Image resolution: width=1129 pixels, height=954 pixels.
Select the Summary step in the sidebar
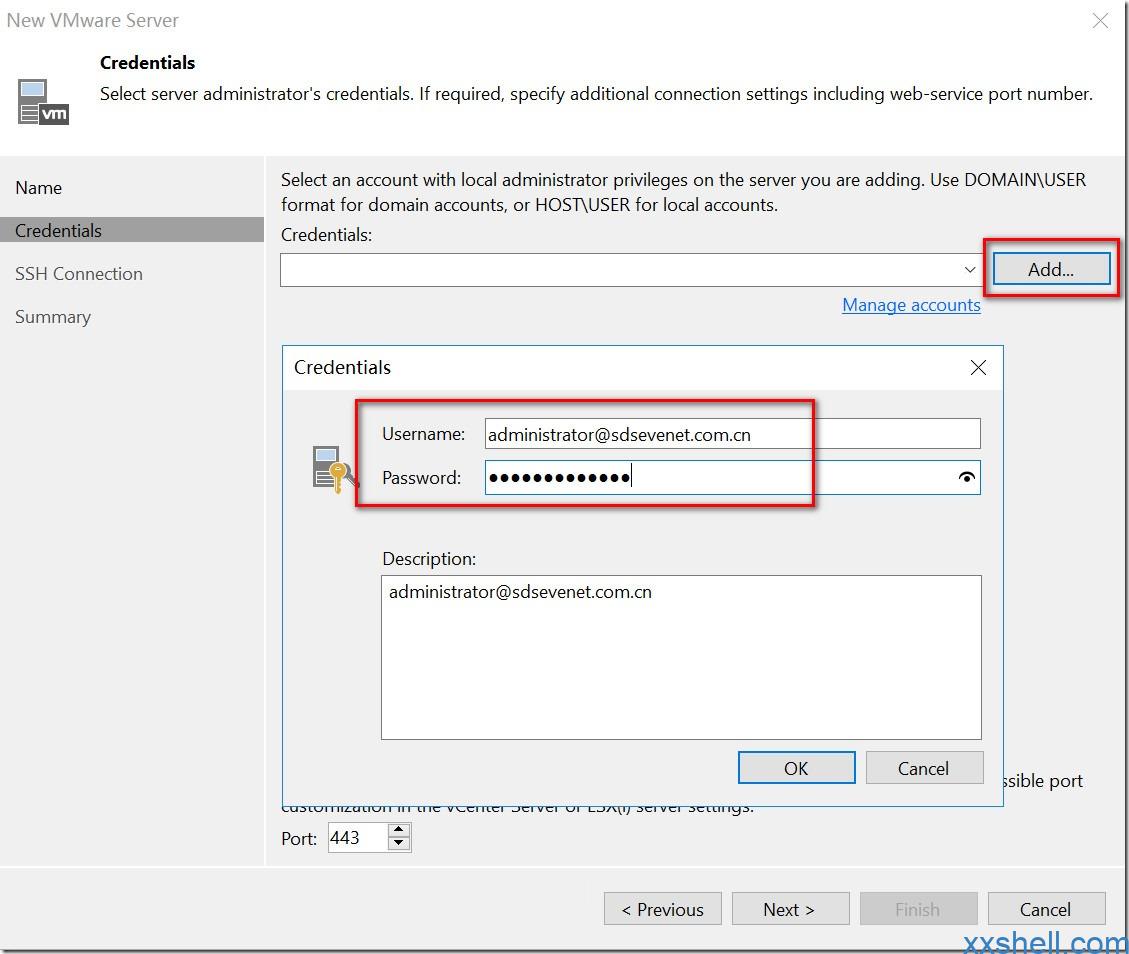click(x=53, y=317)
